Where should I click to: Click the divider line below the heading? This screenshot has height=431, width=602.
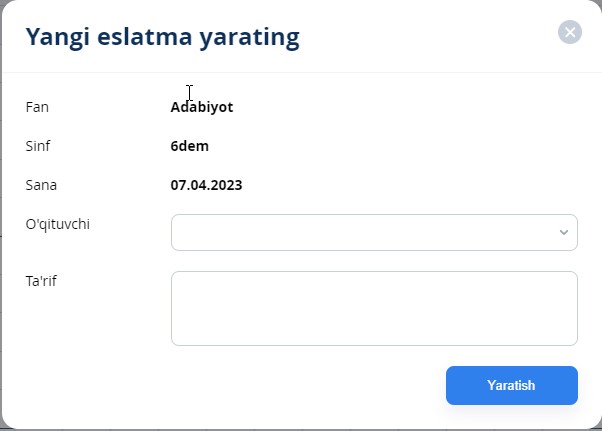point(300,72)
